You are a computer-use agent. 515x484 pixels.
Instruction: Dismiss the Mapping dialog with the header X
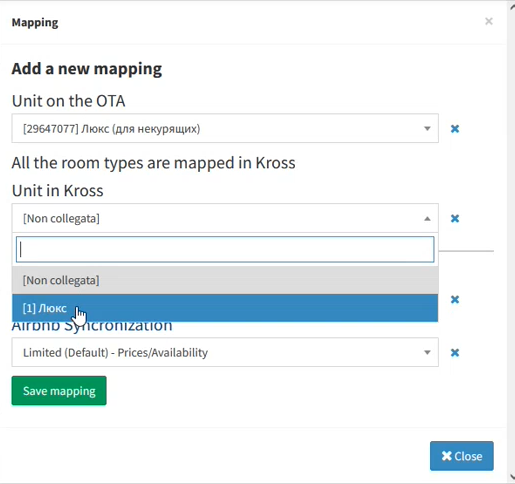pos(489,21)
